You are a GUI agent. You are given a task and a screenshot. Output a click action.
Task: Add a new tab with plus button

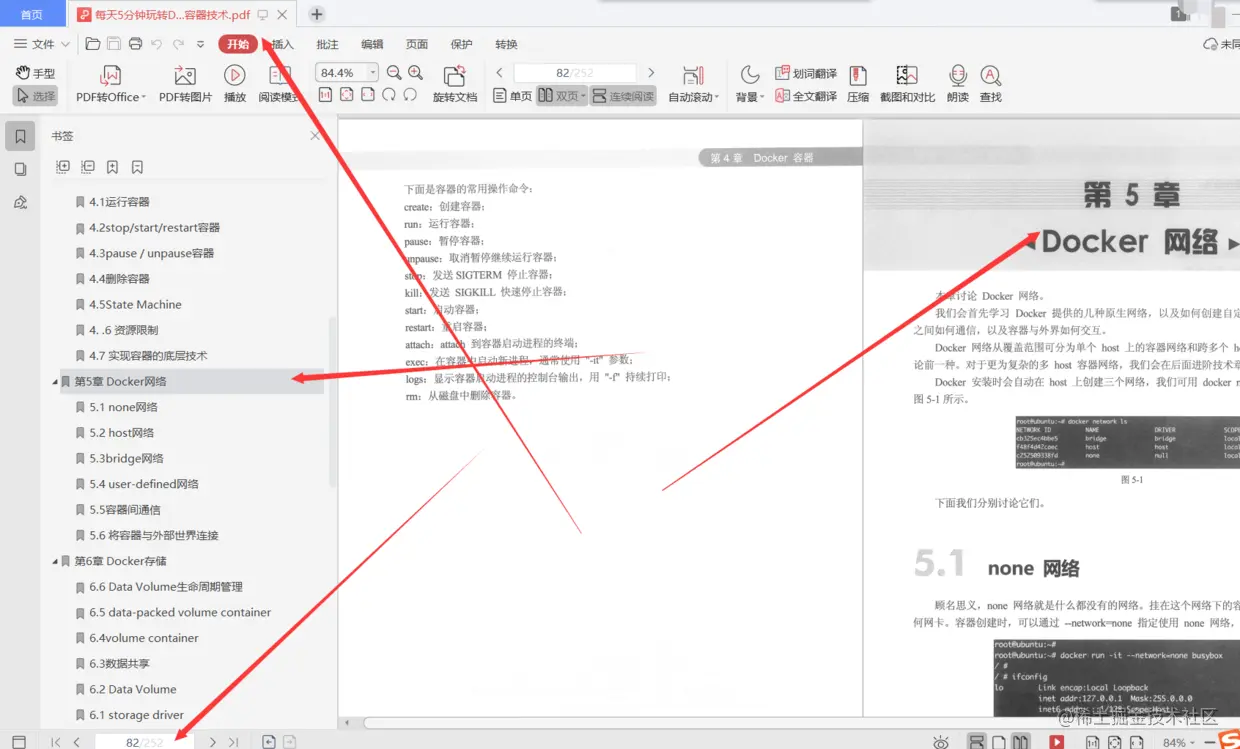(317, 14)
